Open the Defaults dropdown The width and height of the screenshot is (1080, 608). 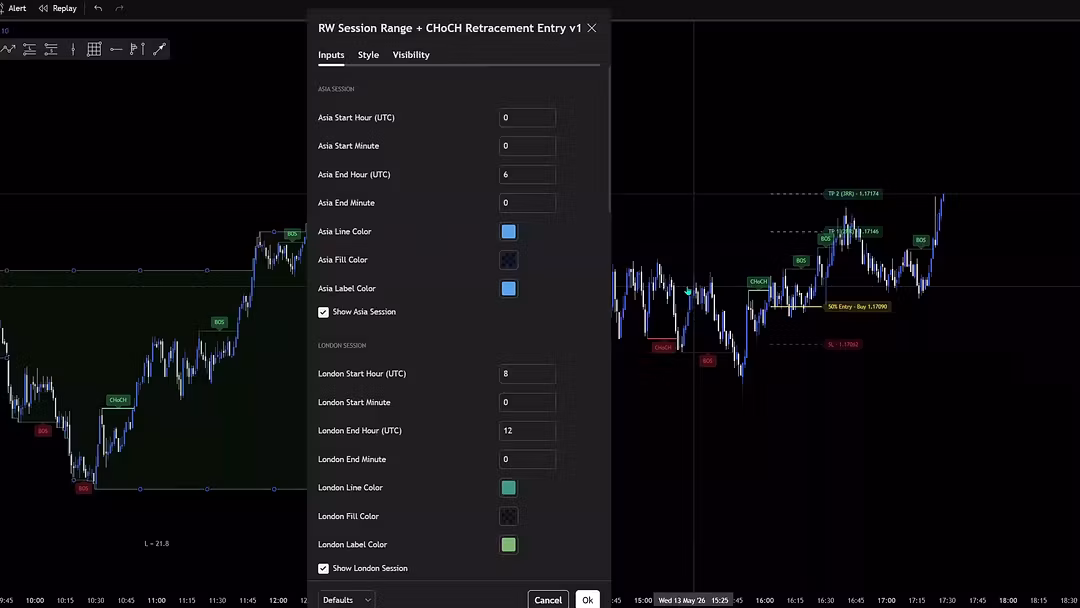[x=346, y=600]
